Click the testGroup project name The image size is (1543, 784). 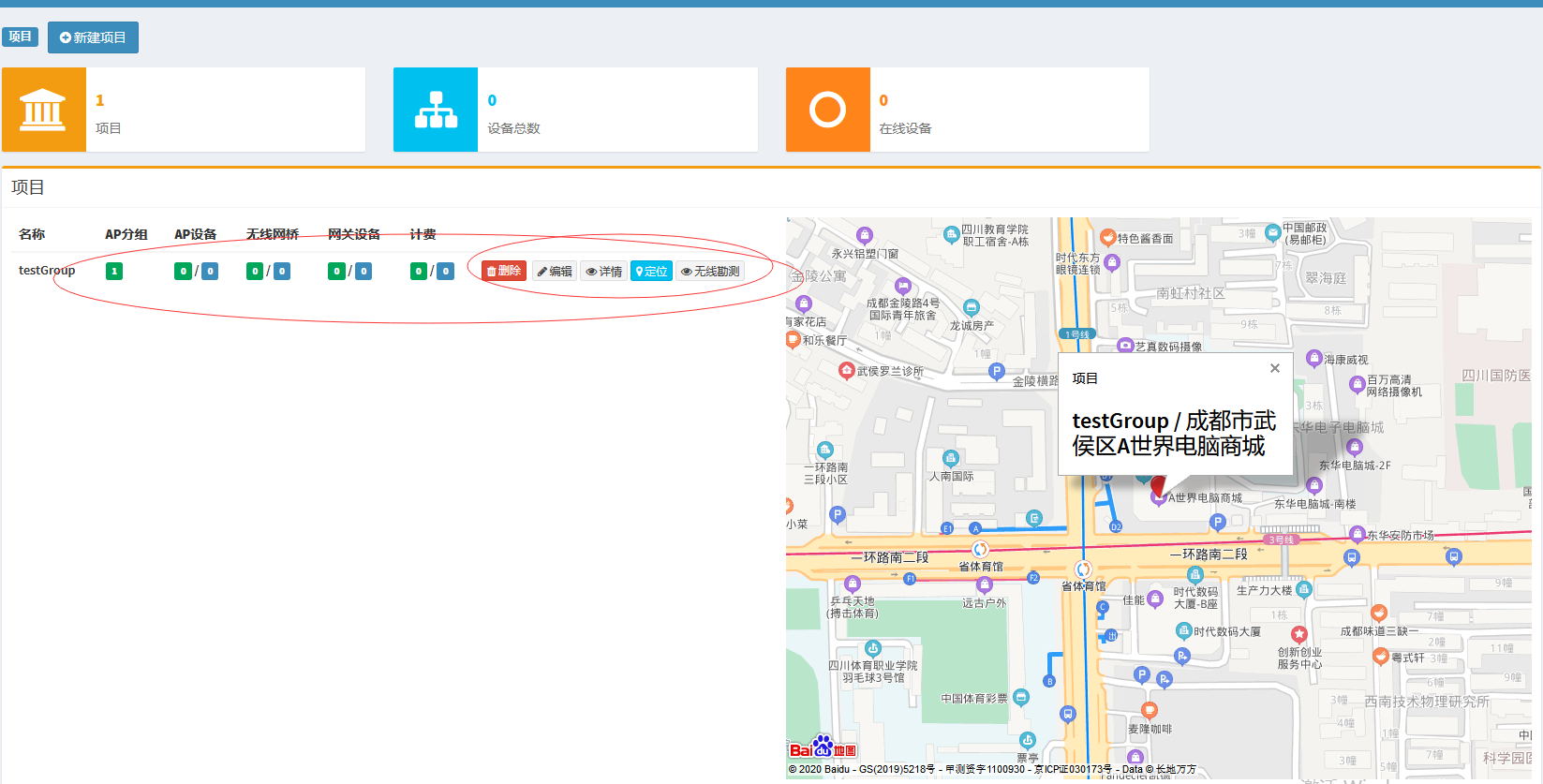(47, 271)
